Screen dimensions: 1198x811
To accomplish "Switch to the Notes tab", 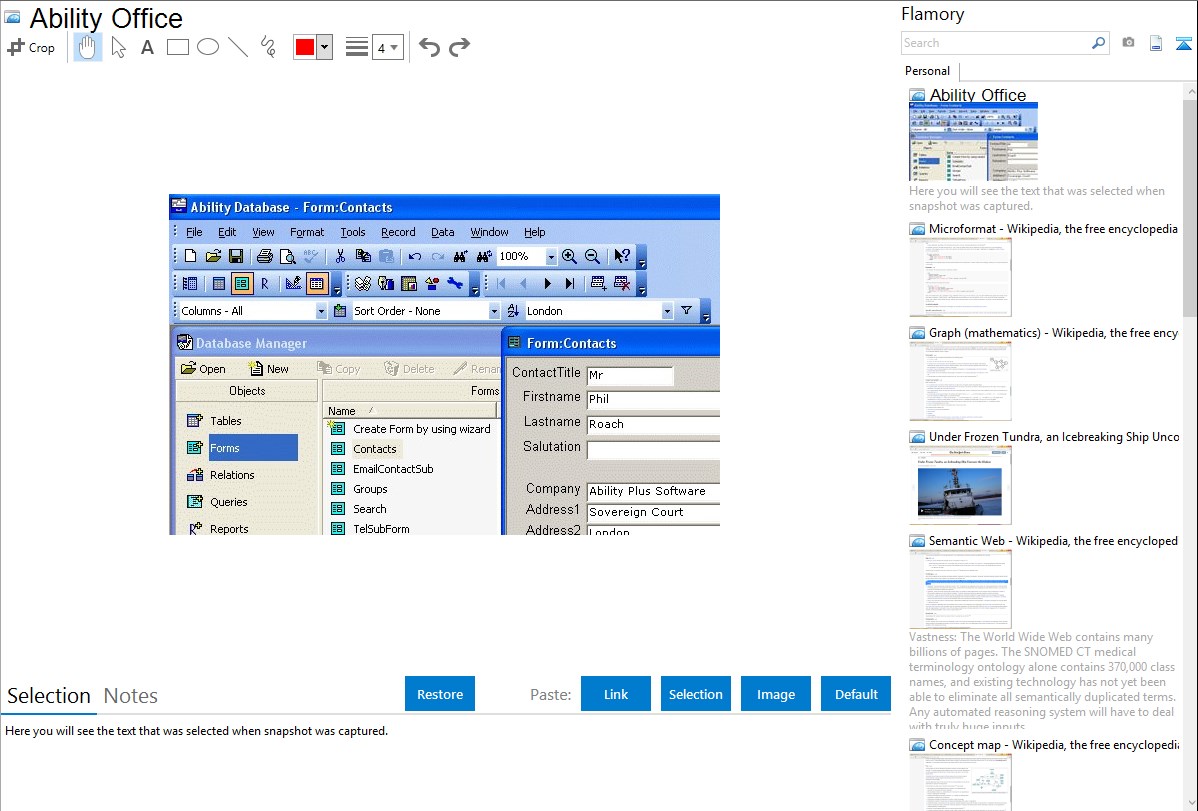I will [131, 696].
